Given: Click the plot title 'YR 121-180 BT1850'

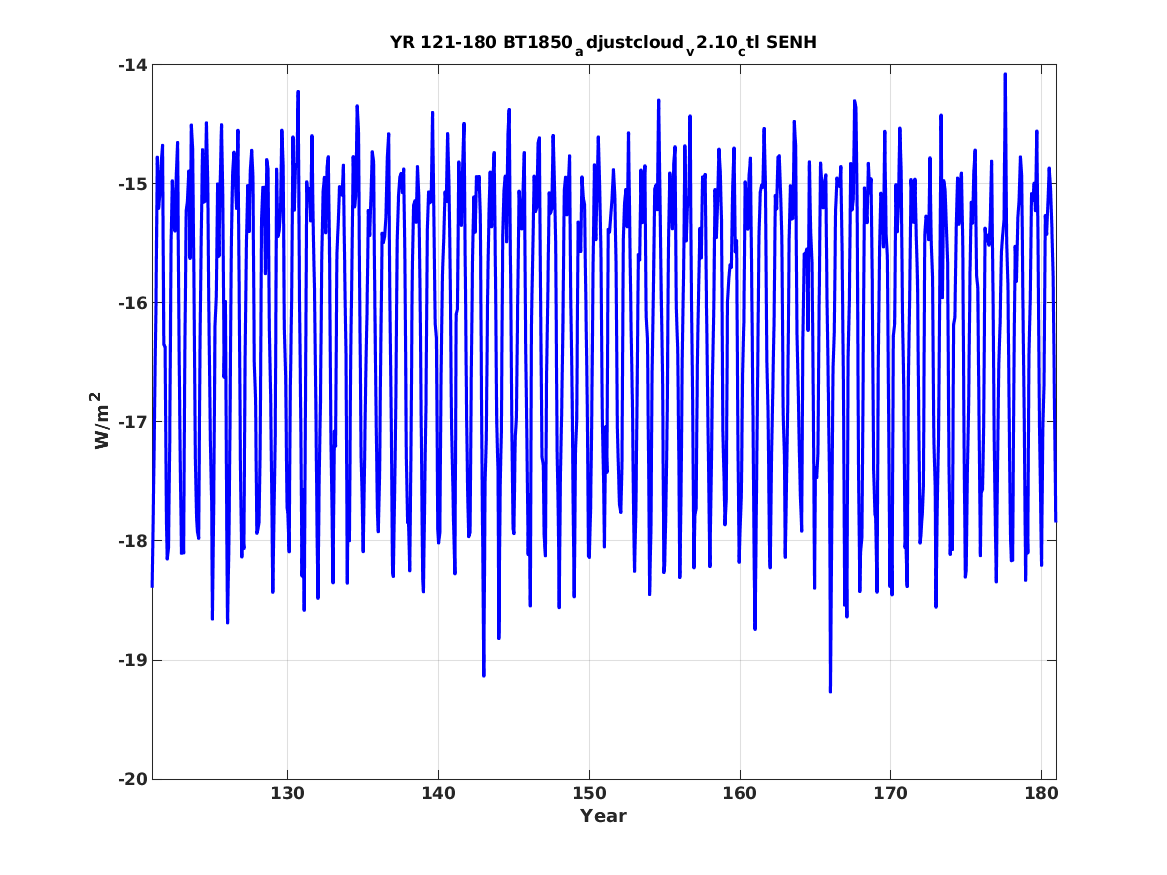Looking at the screenshot, I should pos(603,44).
